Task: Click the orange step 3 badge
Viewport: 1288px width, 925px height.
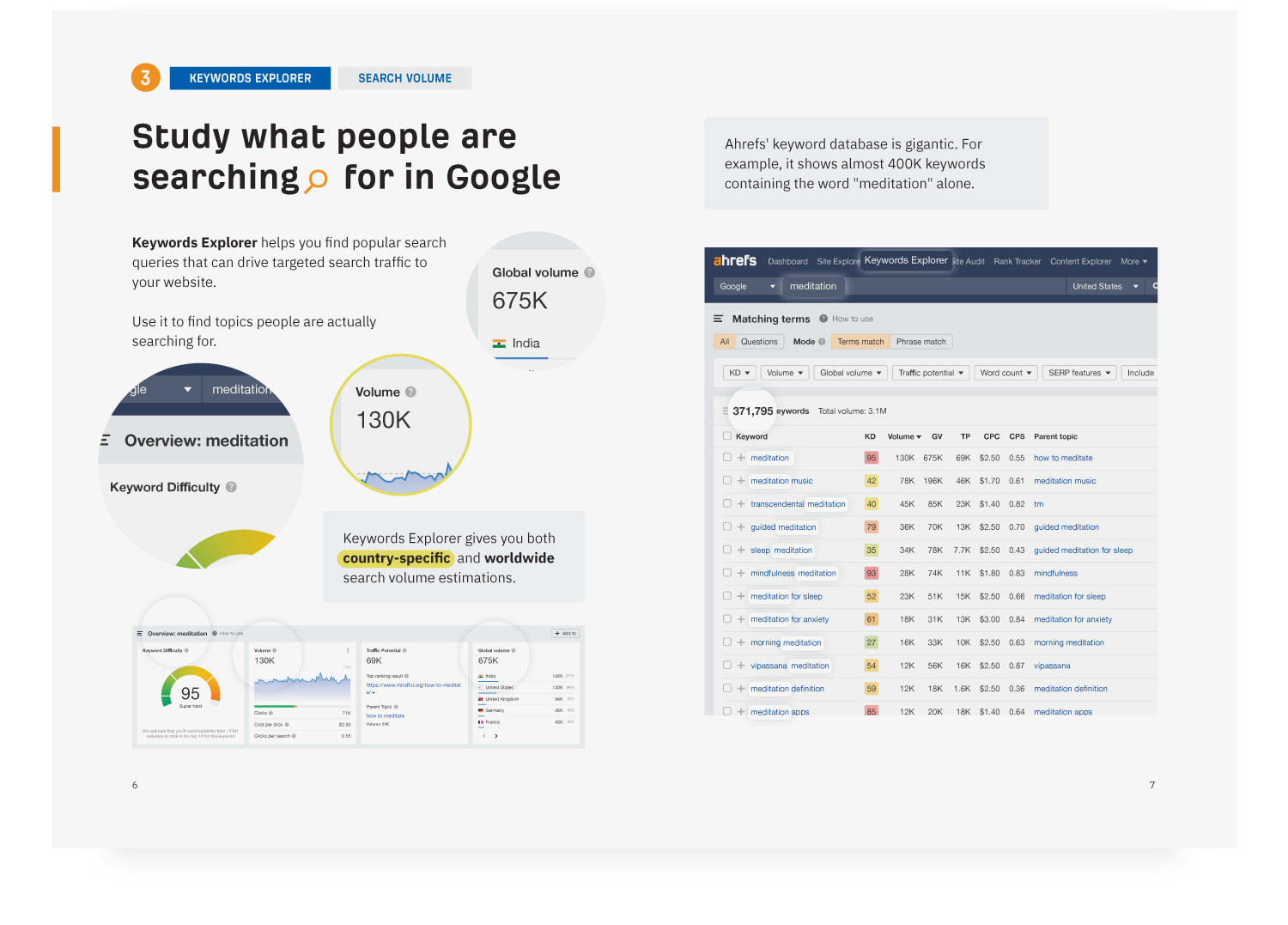Action: (x=146, y=78)
